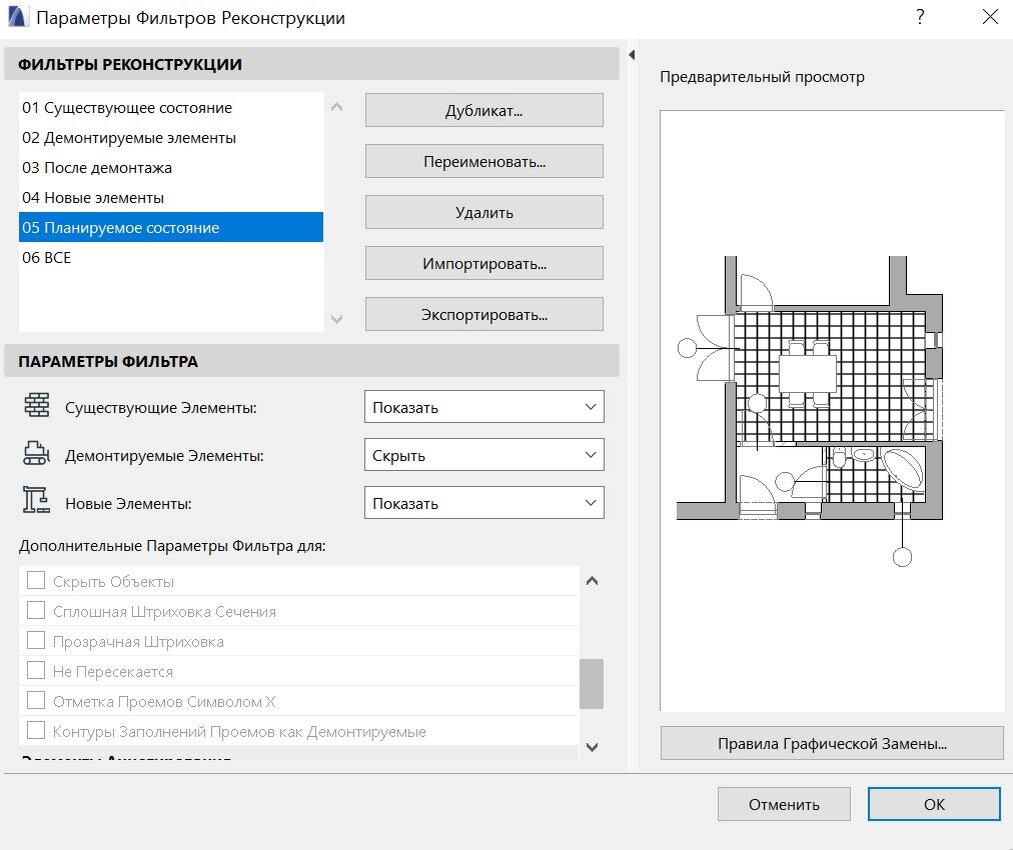Screen dimensions: 1013x850
Task: Open the Новые Элементы dropdown
Action: coord(484,503)
